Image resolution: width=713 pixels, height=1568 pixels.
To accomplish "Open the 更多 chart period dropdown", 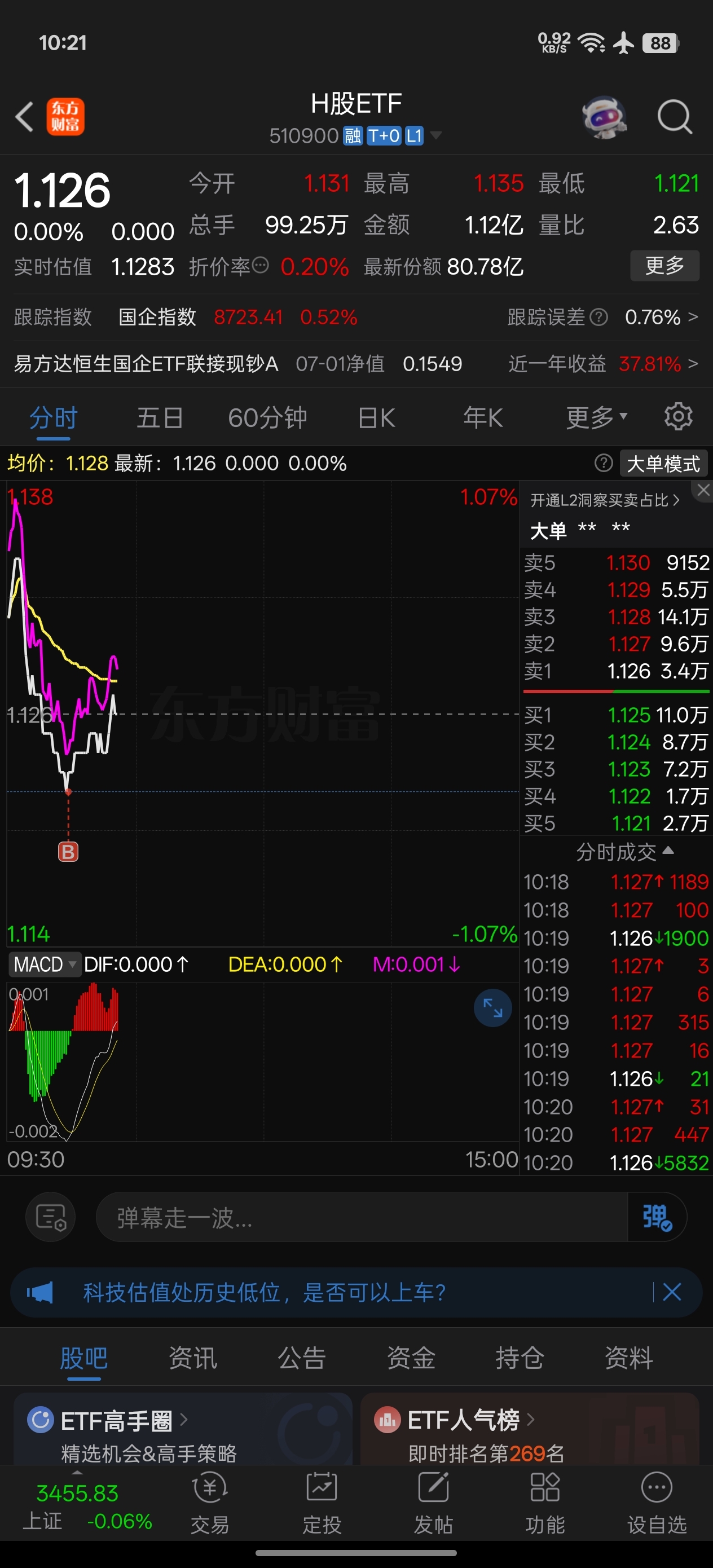I will click(596, 417).
